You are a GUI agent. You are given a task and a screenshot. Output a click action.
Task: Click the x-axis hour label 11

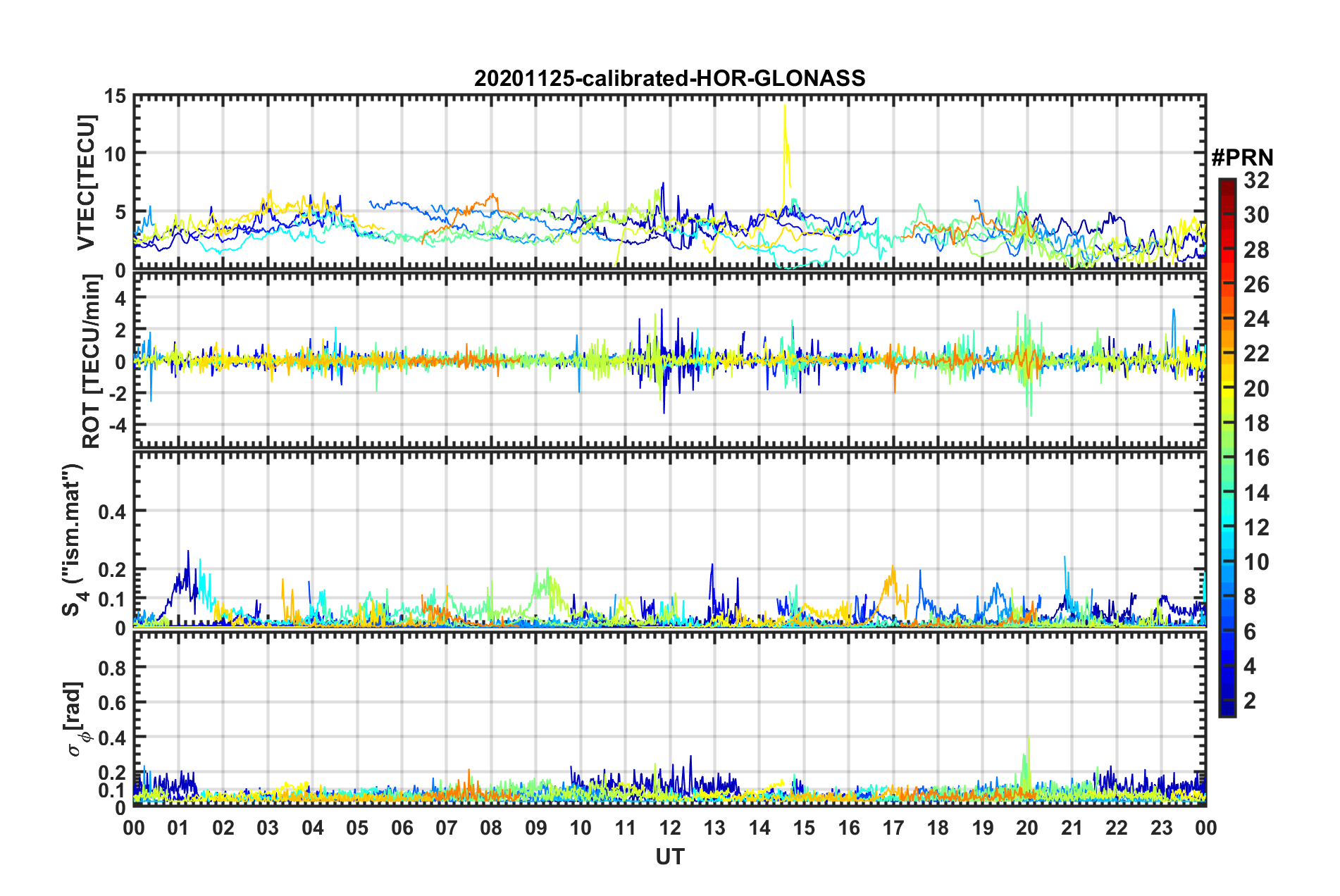(626, 828)
